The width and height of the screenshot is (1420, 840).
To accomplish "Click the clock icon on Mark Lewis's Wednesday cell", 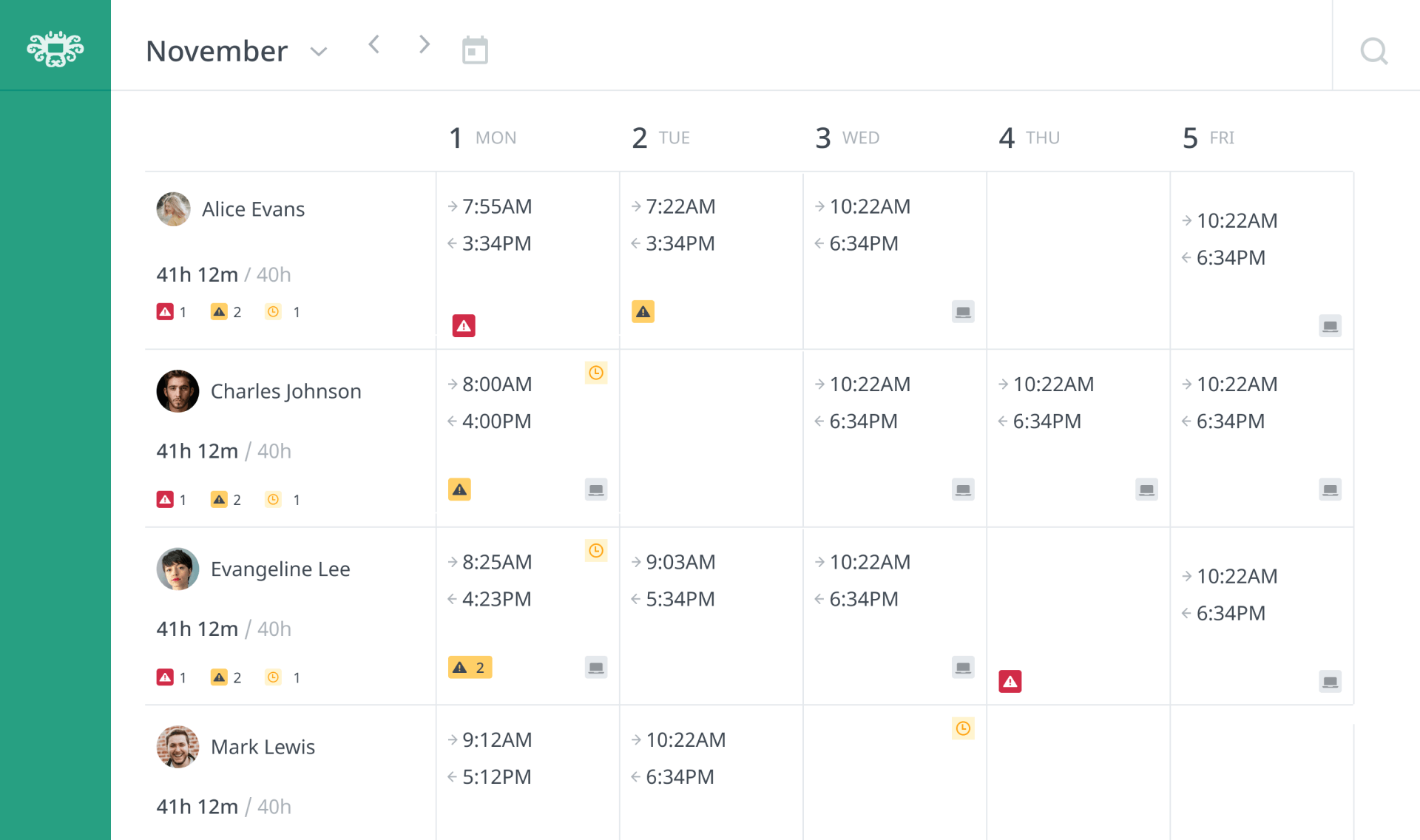I will click(x=963, y=728).
